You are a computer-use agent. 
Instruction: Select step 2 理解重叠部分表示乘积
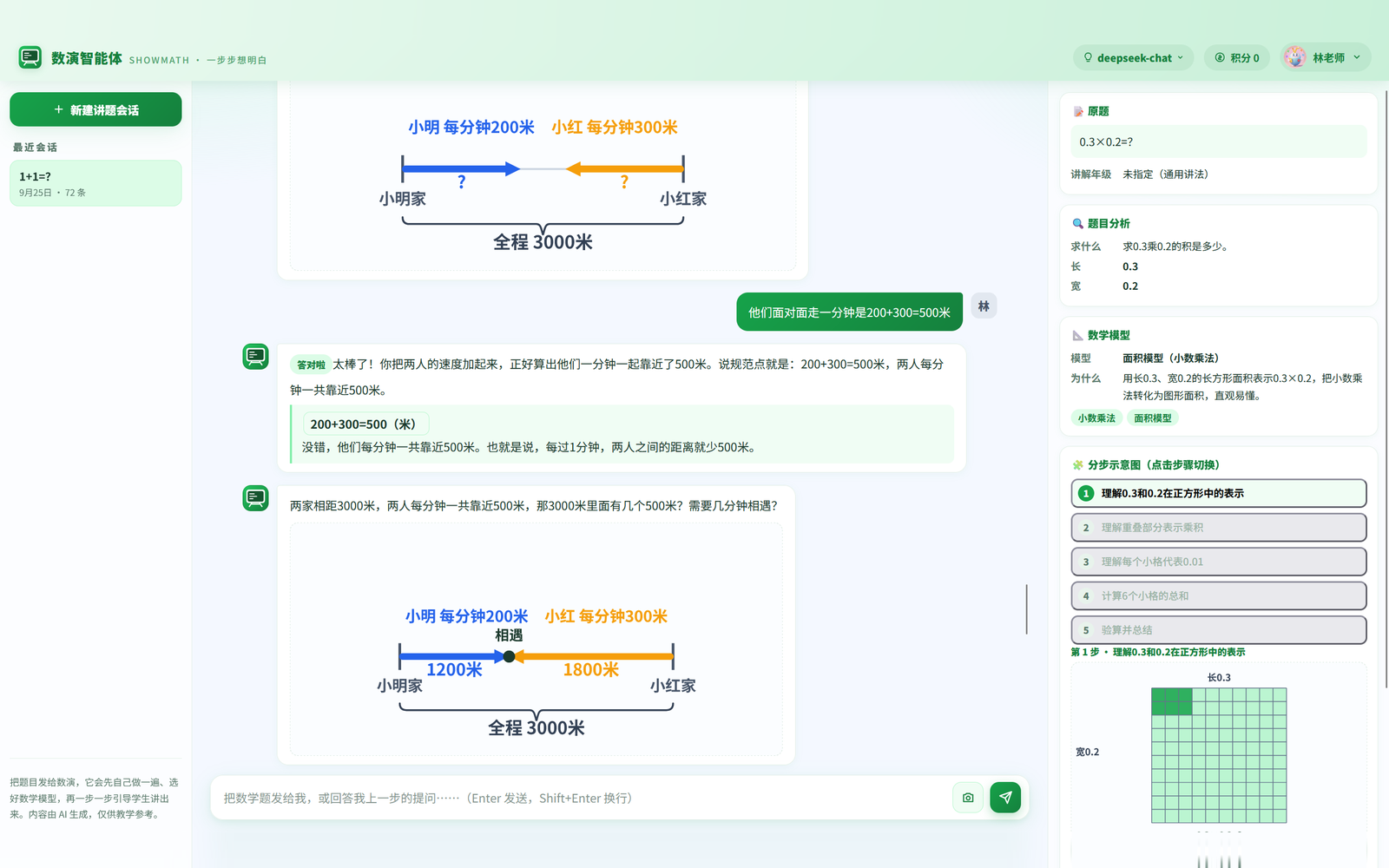coord(1219,528)
